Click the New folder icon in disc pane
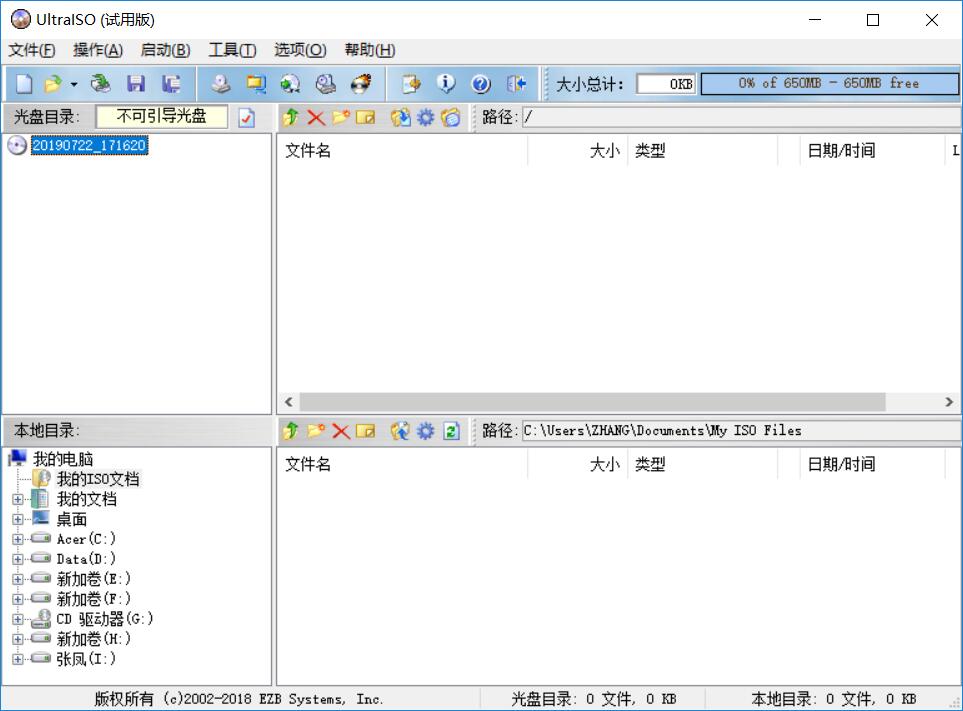The image size is (963, 711). pos(341,117)
